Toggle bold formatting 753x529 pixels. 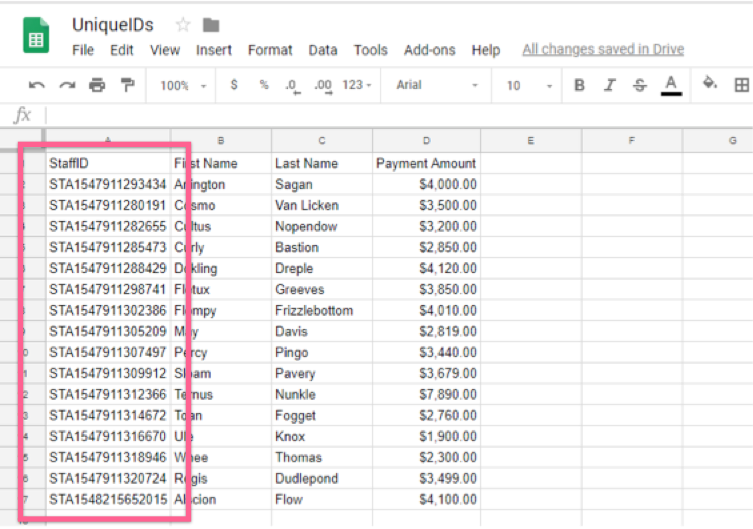579,86
